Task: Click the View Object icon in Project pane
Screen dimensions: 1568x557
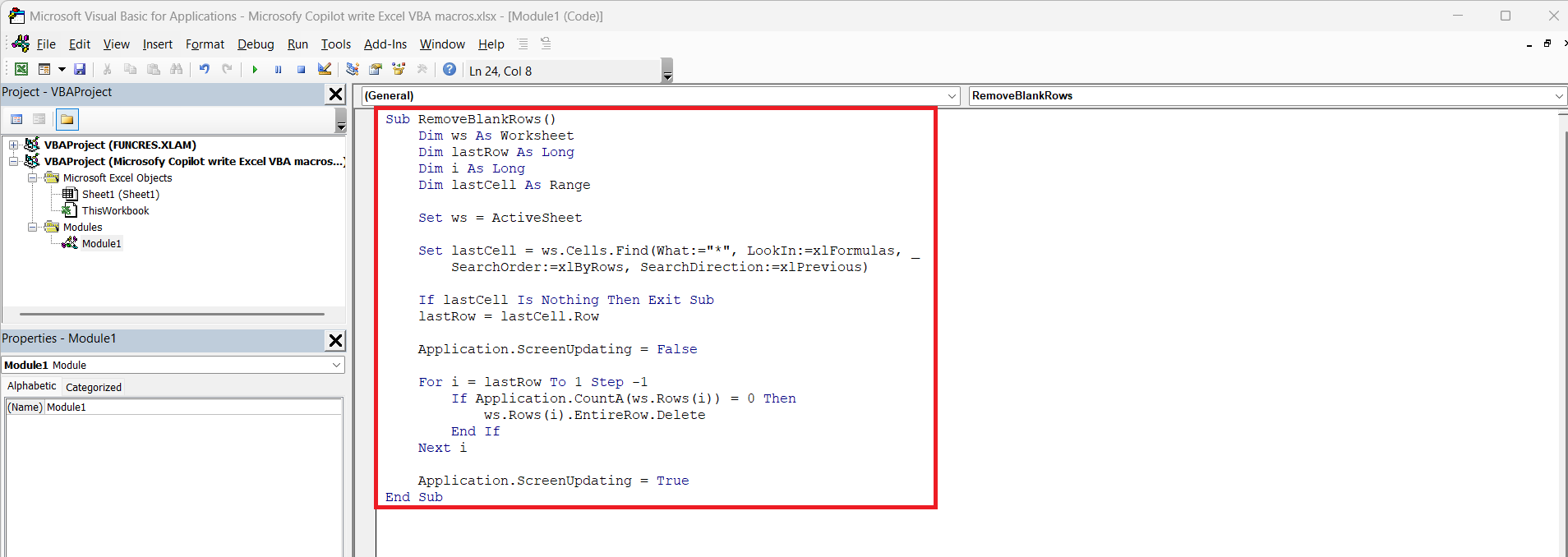Action: [x=39, y=119]
